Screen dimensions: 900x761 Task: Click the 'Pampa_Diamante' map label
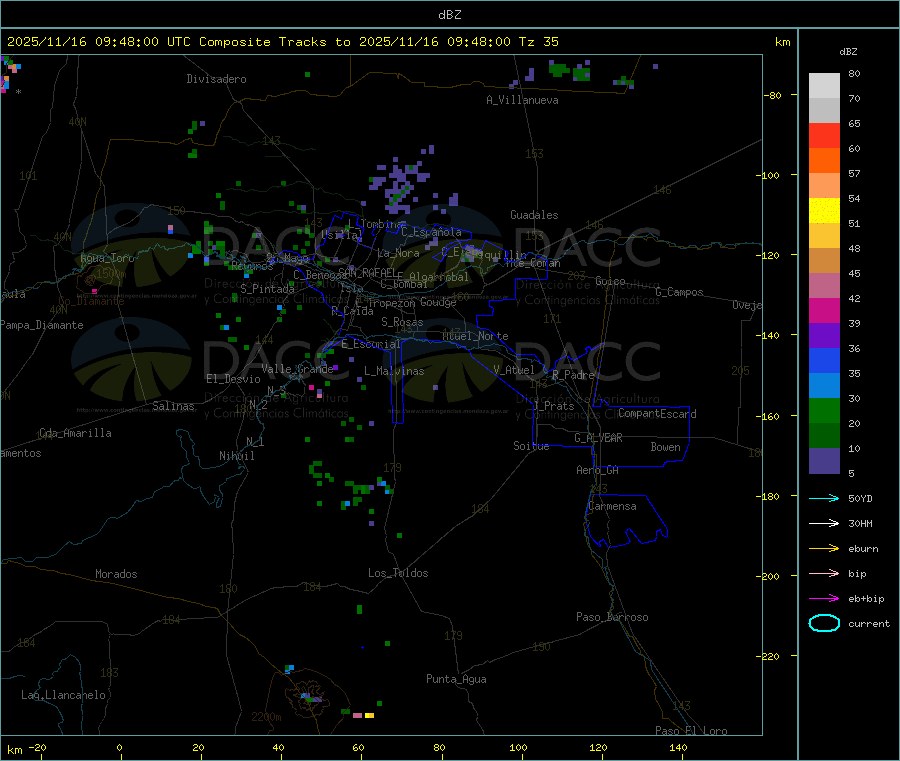[x=42, y=325]
